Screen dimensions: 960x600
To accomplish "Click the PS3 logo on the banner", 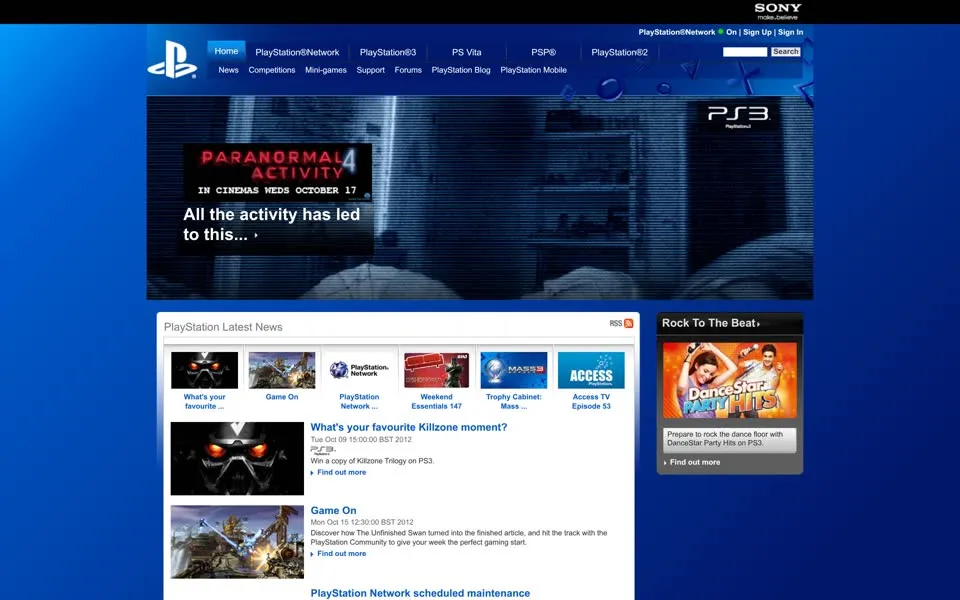I will (x=738, y=116).
